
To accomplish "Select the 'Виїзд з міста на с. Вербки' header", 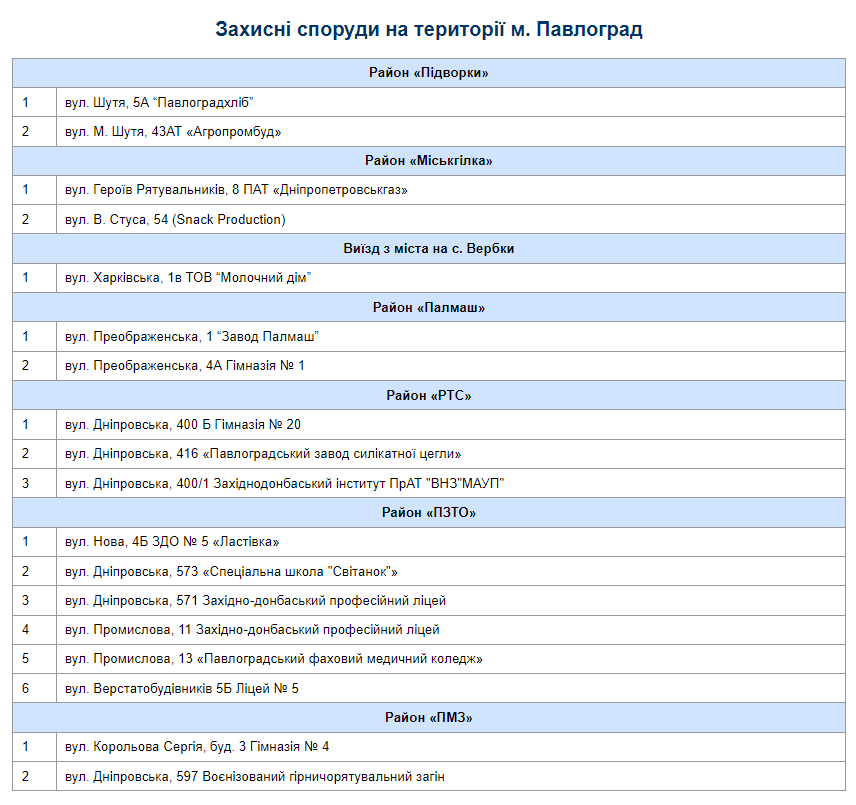I will point(429,248).
